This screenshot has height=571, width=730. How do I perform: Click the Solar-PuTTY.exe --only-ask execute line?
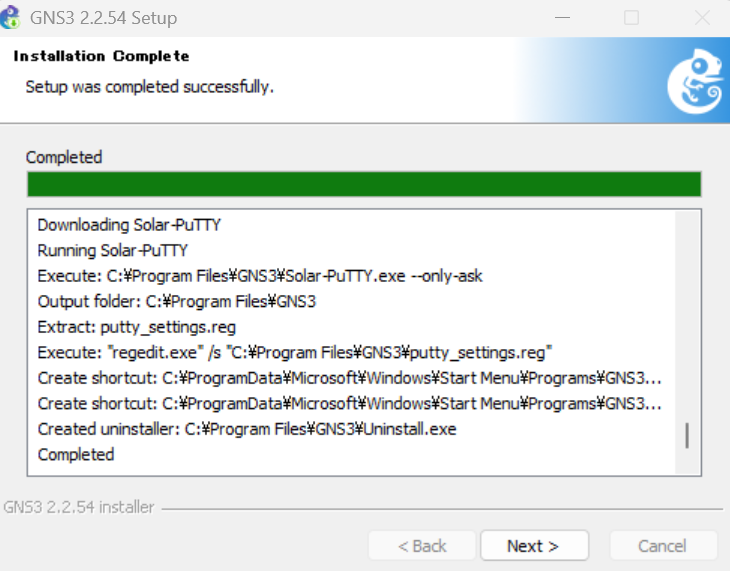click(x=260, y=275)
